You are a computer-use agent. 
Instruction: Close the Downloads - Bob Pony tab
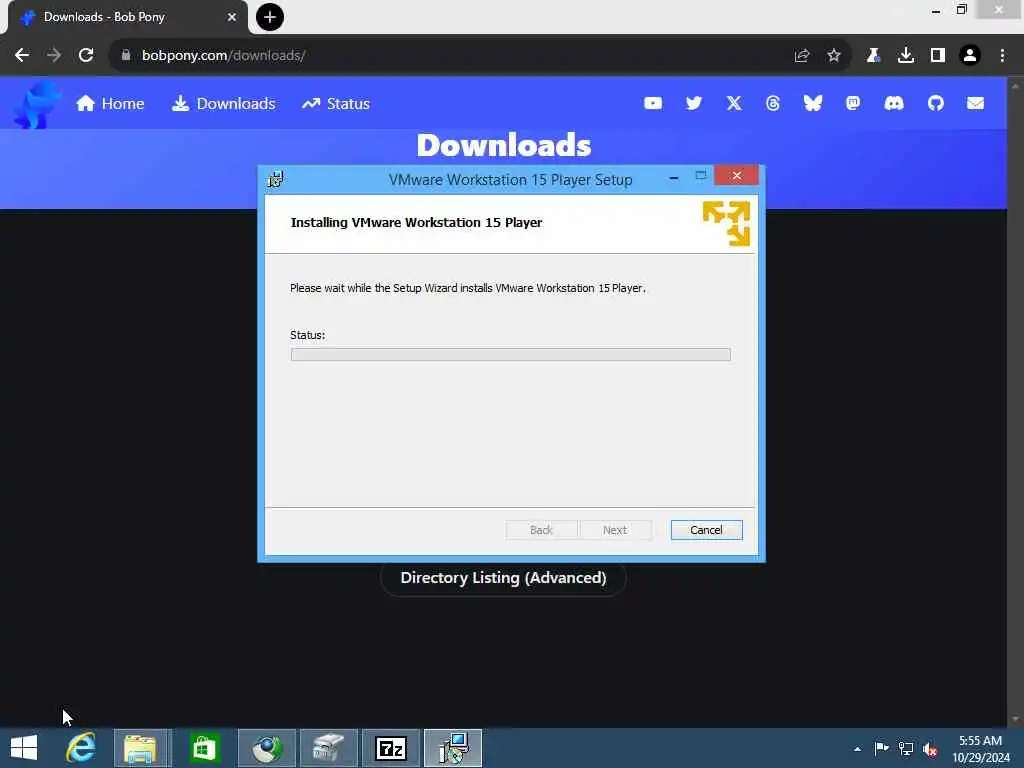[232, 17]
